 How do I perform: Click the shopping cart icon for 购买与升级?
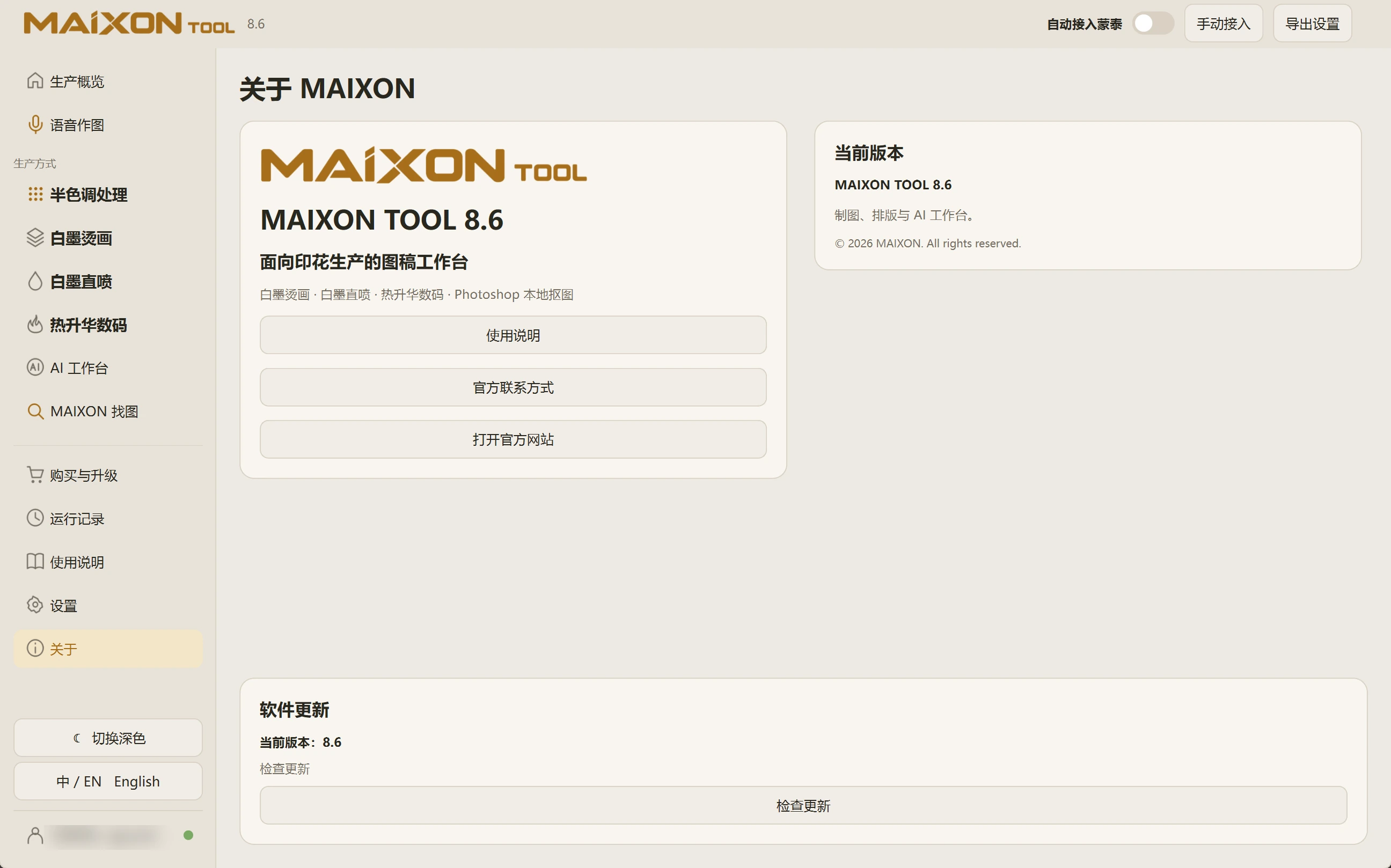click(x=35, y=475)
